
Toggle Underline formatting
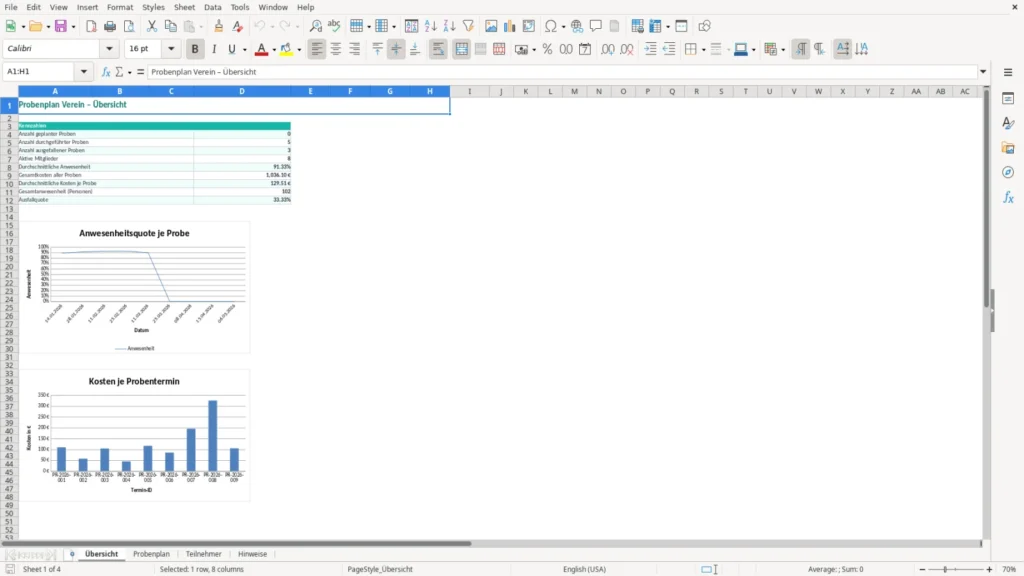pos(231,49)
